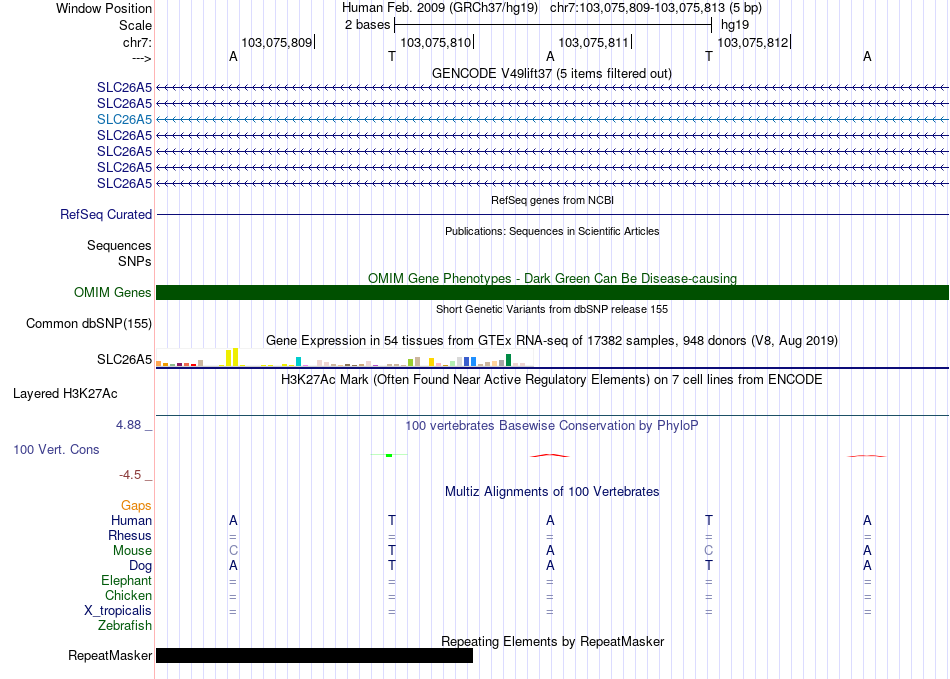950x679 pixels.
Task: Select the Chicken alignment row label
Action: [128, 595]
